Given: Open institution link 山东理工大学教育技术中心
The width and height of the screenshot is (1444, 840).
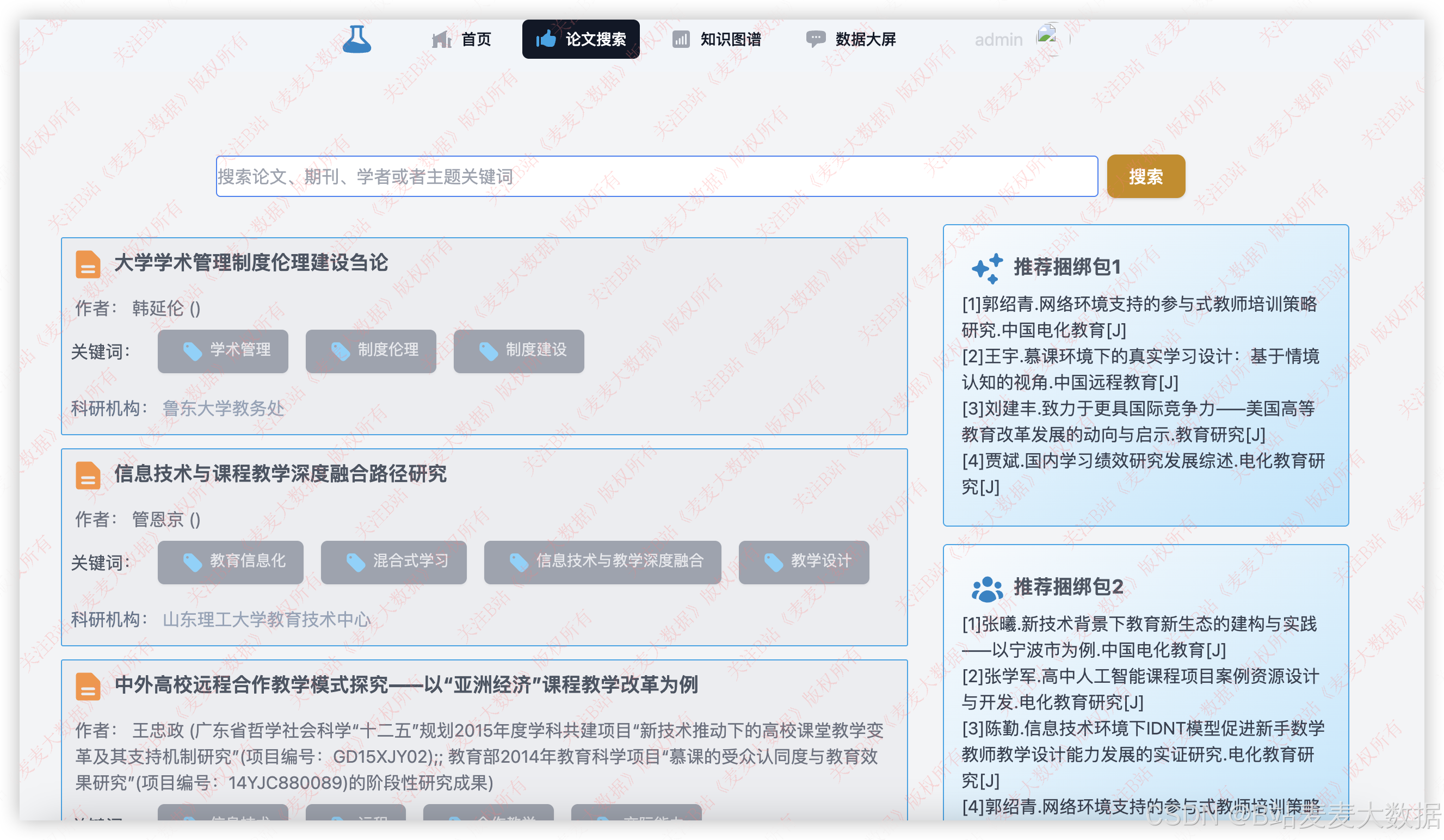Looking at the screenshot, I should tap(267, 619).
